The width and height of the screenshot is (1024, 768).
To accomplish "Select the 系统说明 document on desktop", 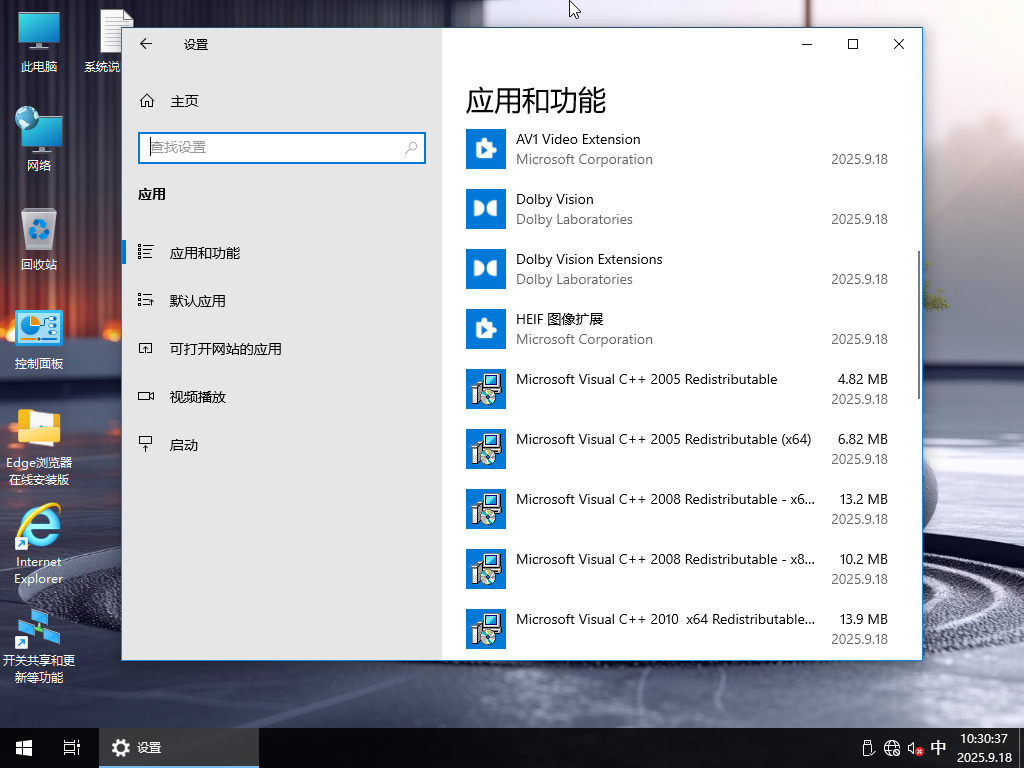I will [103, 42].
